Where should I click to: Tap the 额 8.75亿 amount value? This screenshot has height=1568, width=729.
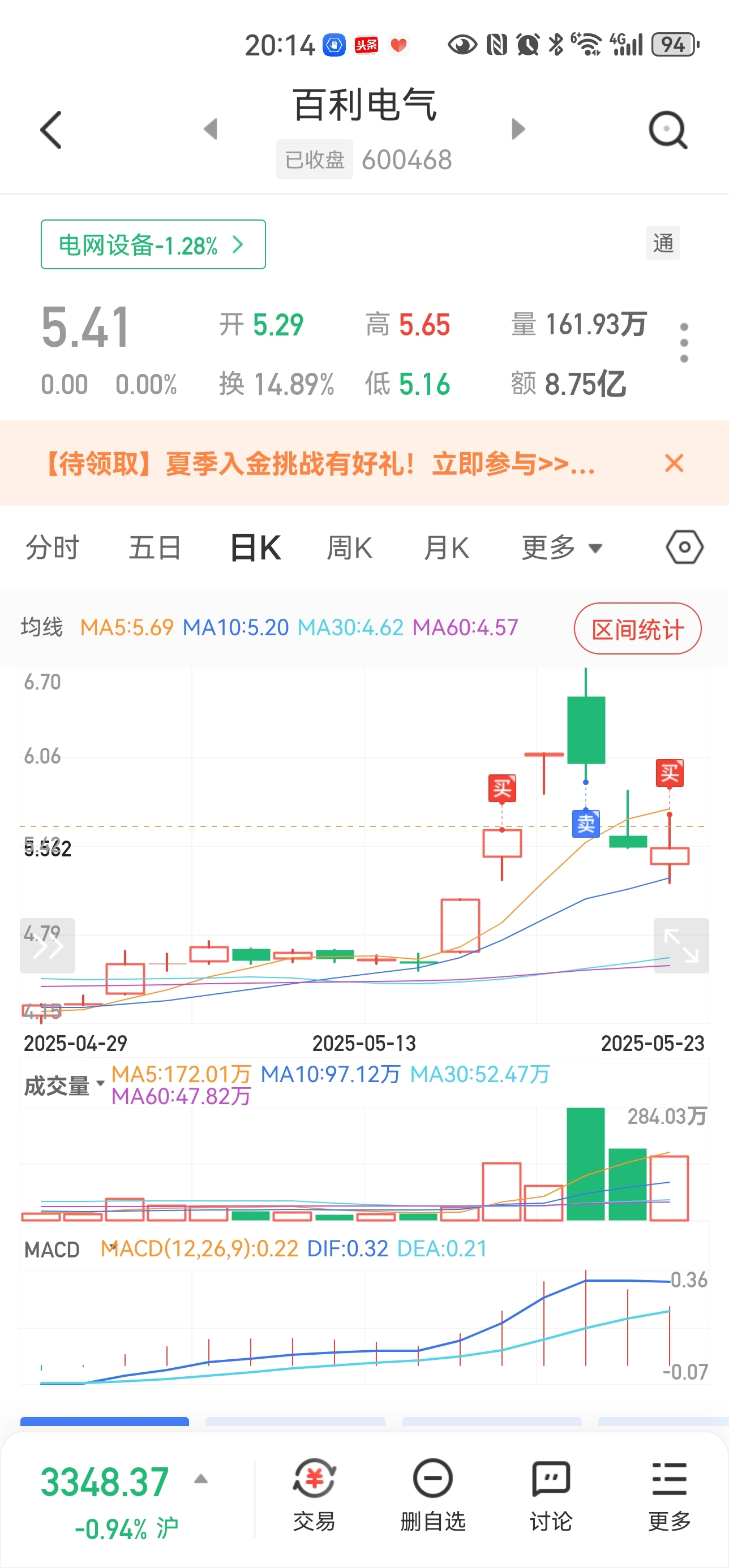pyautogui.click(x=568, y=384)
